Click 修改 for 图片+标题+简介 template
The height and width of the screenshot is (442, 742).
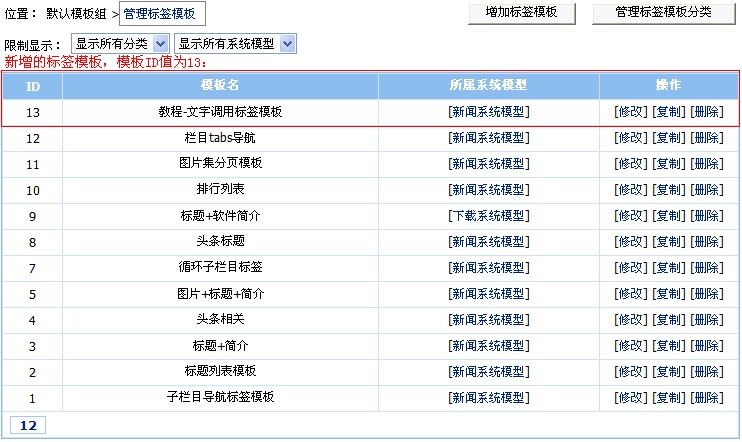tap(630, 294)
